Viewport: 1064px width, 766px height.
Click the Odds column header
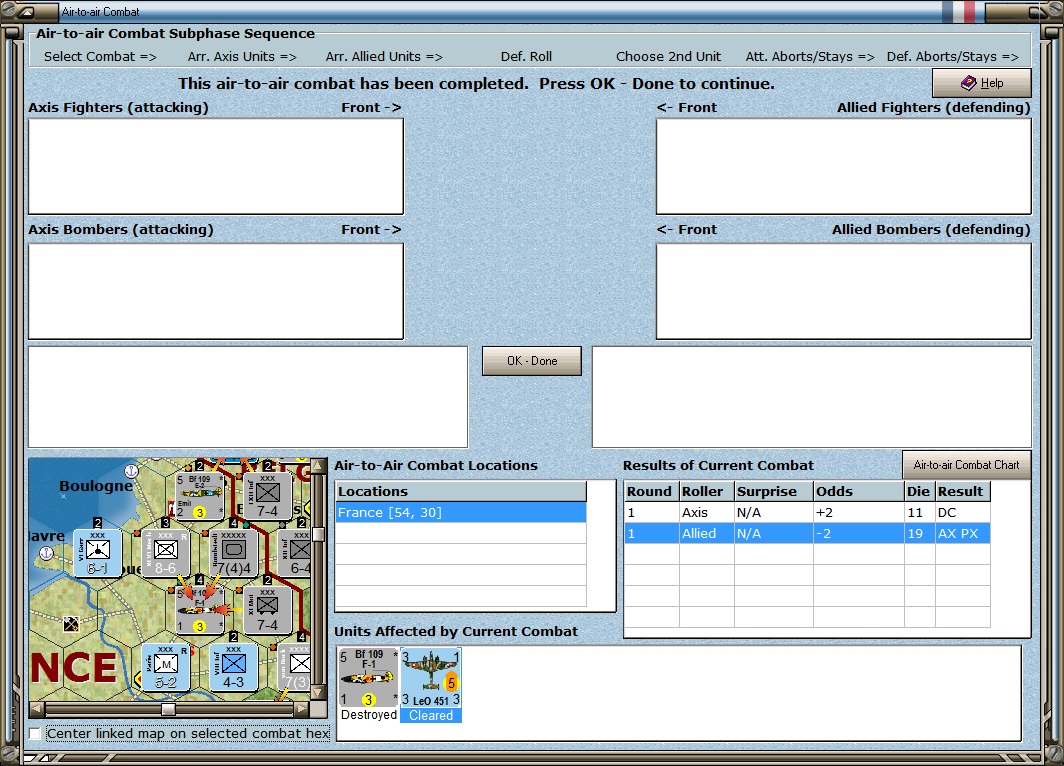click(x=858, y=491)
